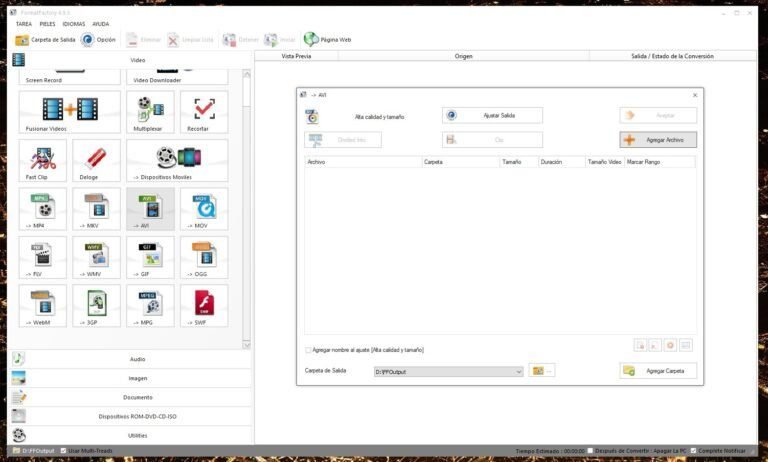Open the Delogo tool
The height and width of the screenshot is (462, 768).
(96, 160)
